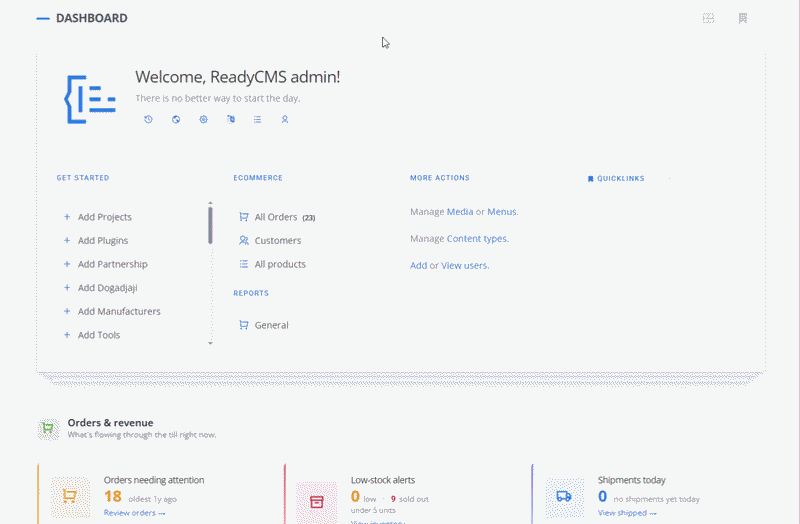Open the history clock icon under the welcome message
This screenshot has width=800, height=524.
point(148,119)
